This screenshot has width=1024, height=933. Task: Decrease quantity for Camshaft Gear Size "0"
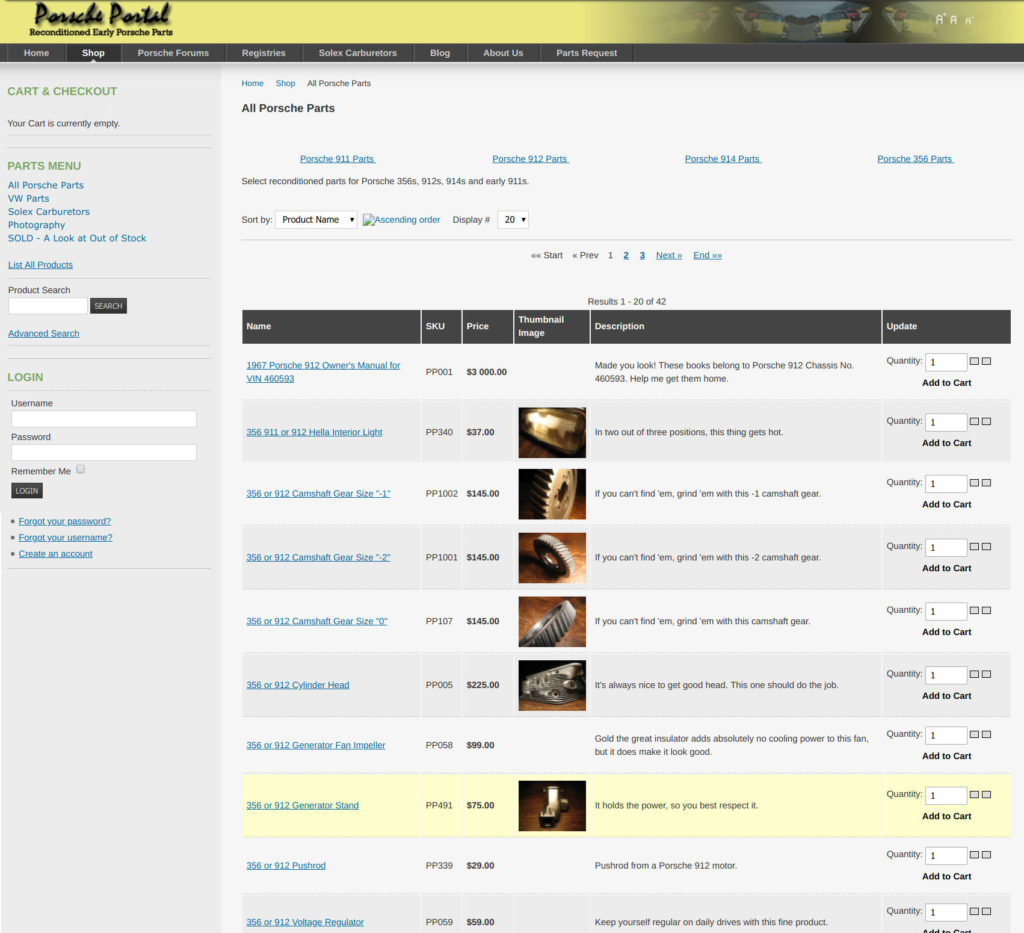pyautogui.click(x=986, y=610)
